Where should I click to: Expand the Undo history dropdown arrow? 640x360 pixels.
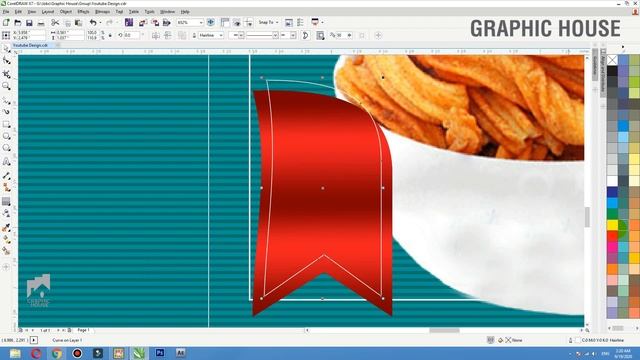100,23
